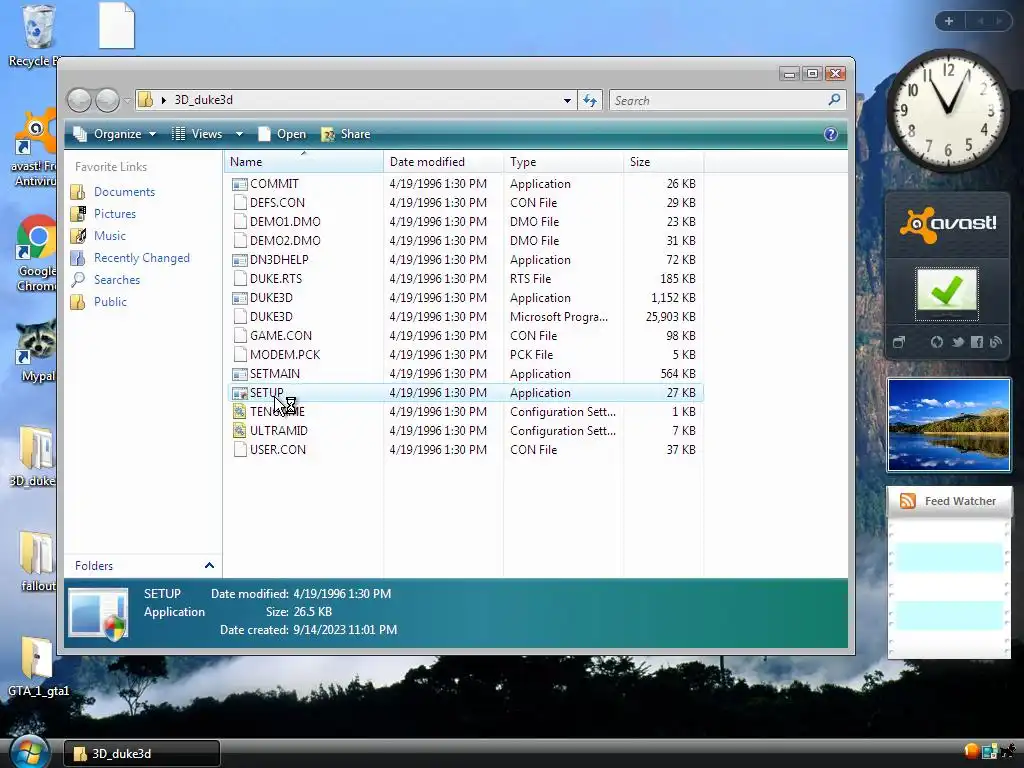The height and width of the screenshot is (768, 1024).
Task: Click the Forward navigation button
Action: 107,100
